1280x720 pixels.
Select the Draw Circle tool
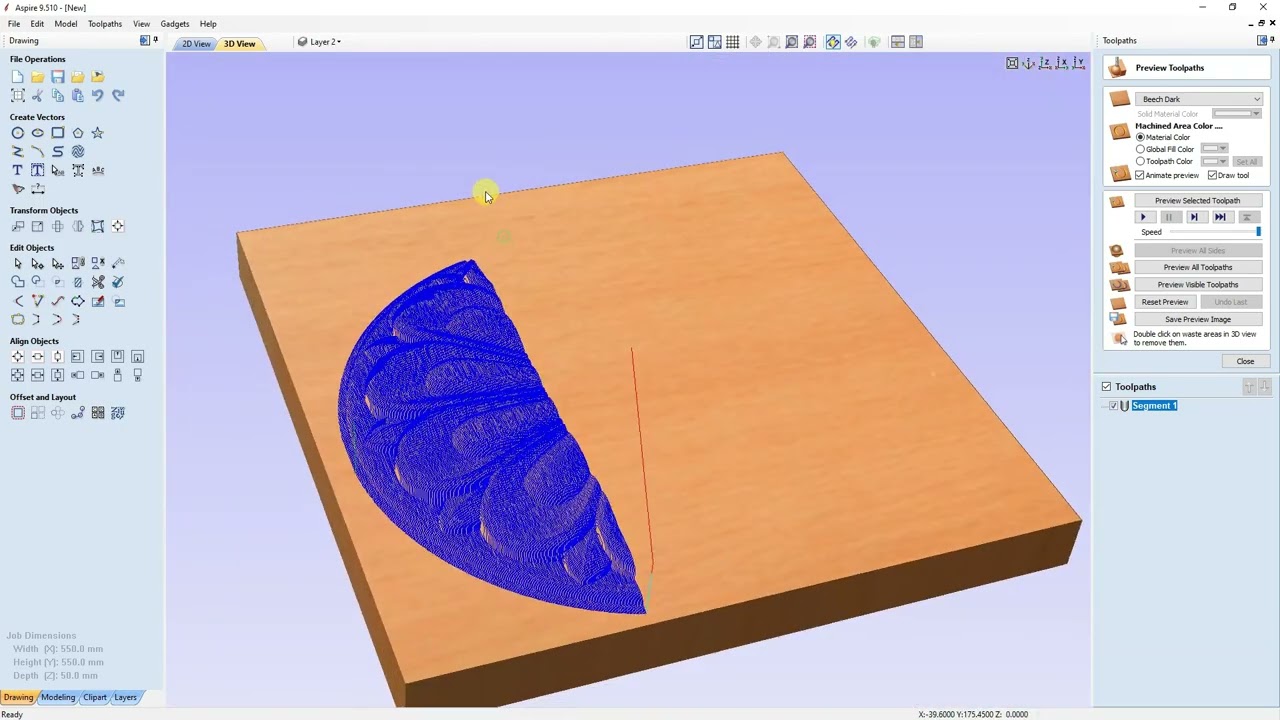click(x=17, y=133)
